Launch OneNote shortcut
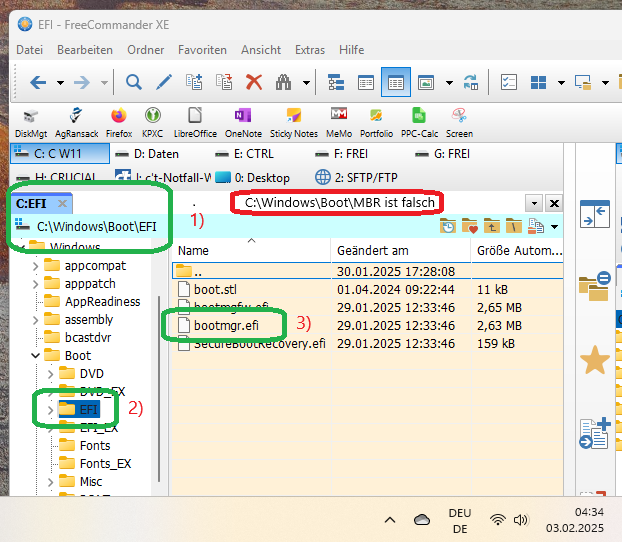Image resolution: width=622 pixels, height=542 pixels. 243,123
